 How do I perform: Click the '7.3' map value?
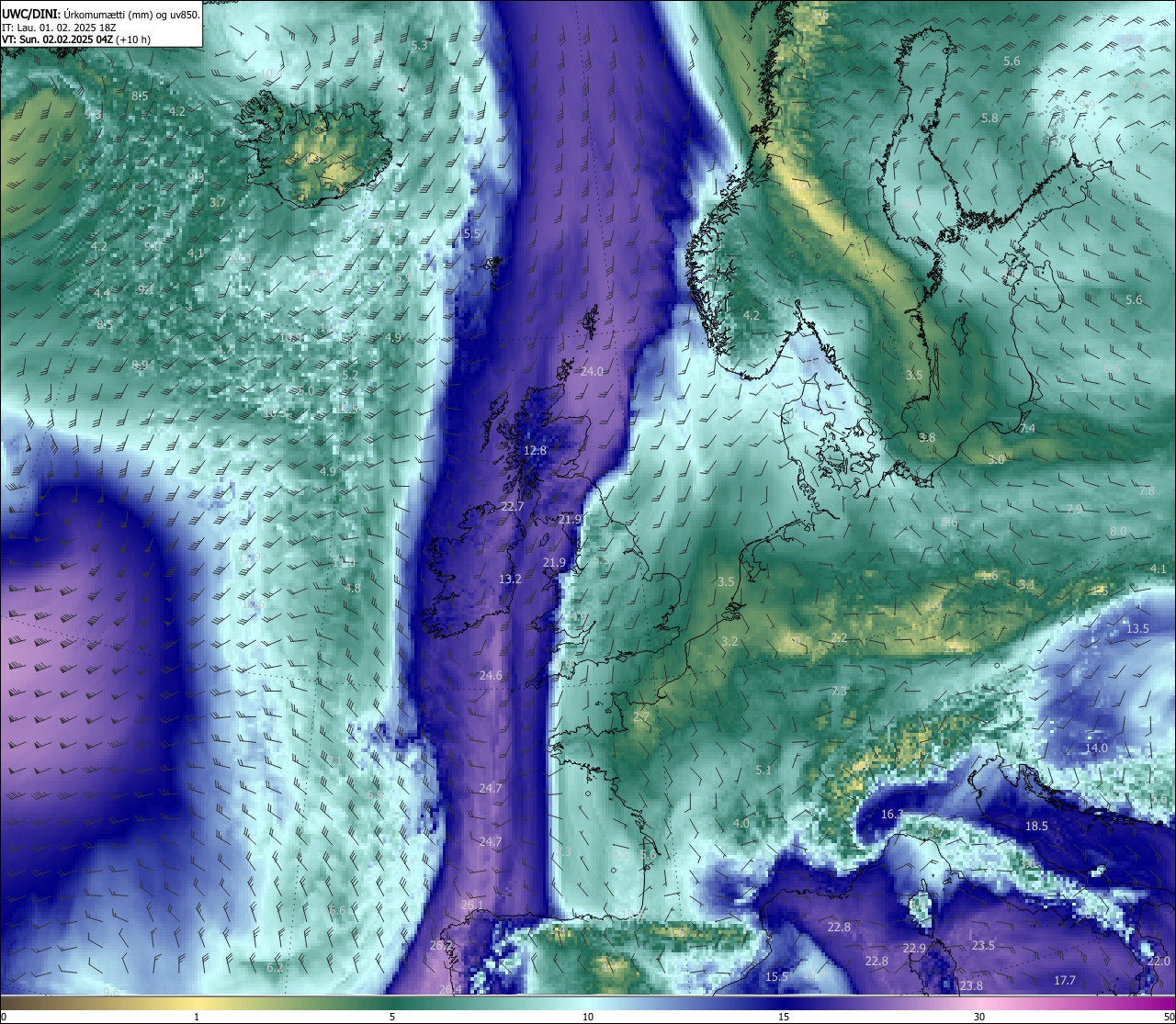pyautogui.click(x=839, y=691)
